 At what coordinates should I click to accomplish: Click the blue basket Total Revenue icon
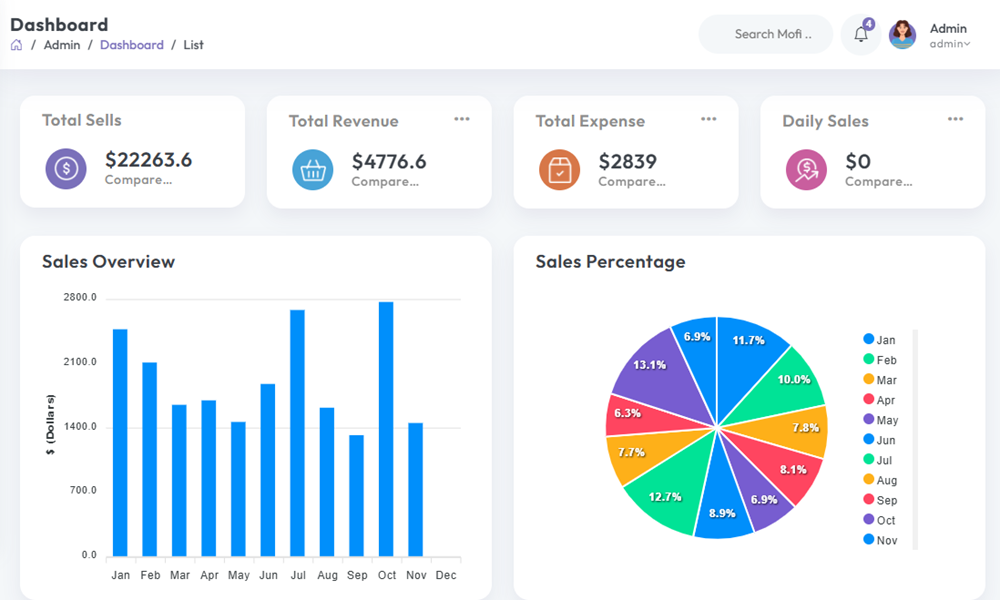coord(313,169)
